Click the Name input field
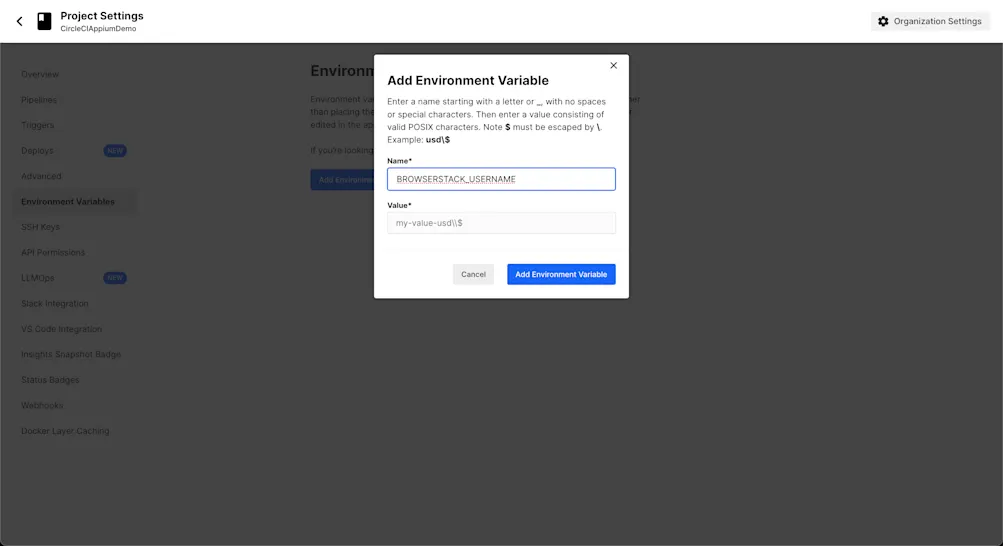This screenshot has width=1003, height=546. coord(501,179)
